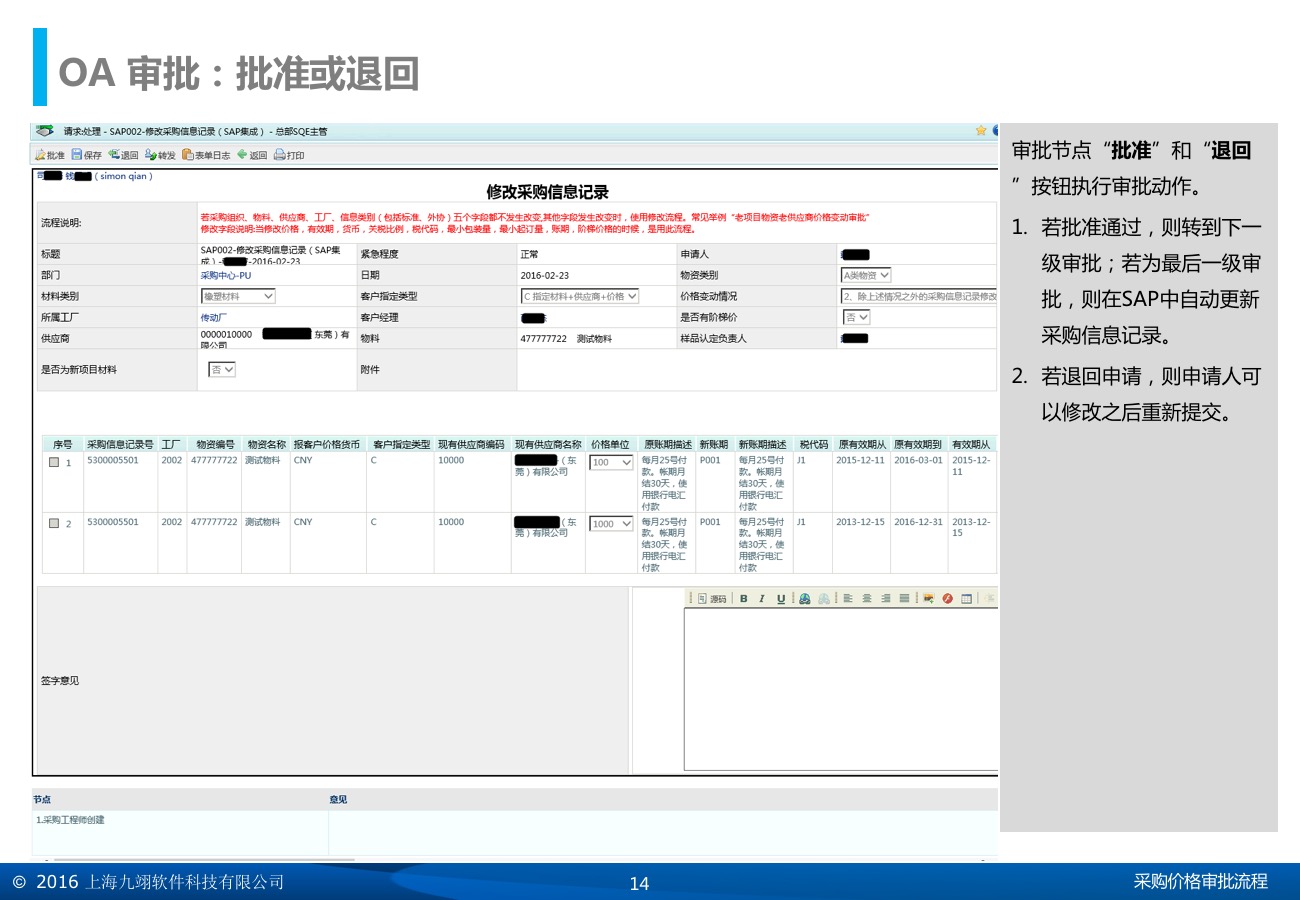Click the 返回 (Back) toolbar item
This screenshot has height=900, width=1300.
click(252, 155)
